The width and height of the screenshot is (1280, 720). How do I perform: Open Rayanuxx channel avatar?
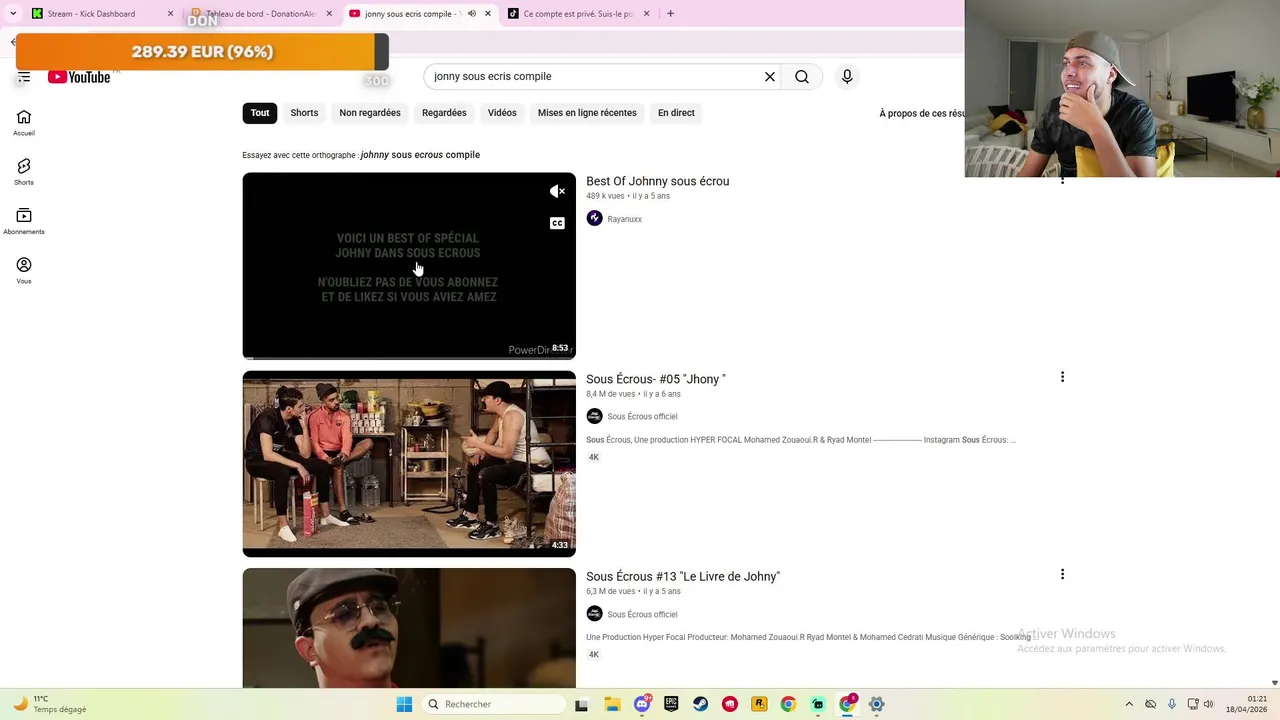click(x=594, y=218)
